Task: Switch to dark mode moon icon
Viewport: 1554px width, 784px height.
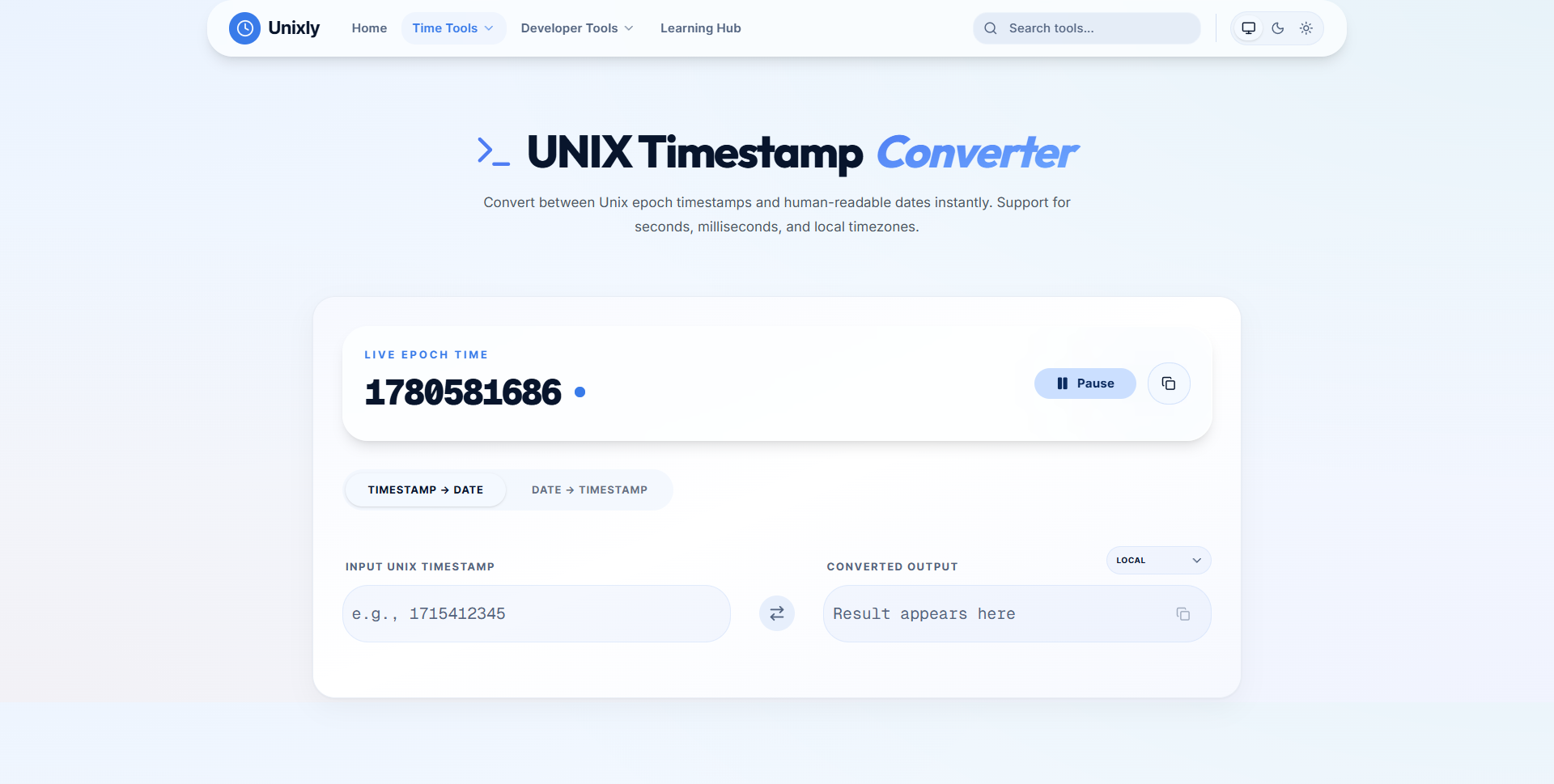Action: pyautogui.click(x=1278, y=28)
